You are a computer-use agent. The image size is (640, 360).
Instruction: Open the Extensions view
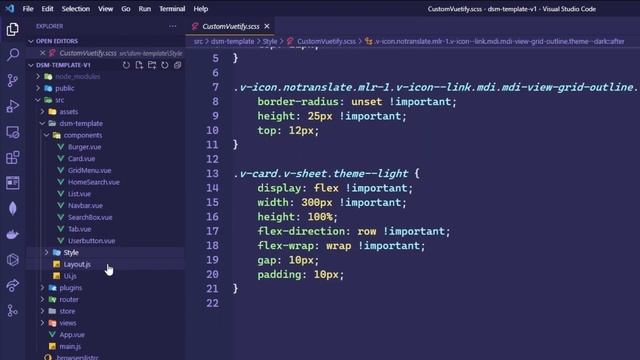[x=13, y=157]
